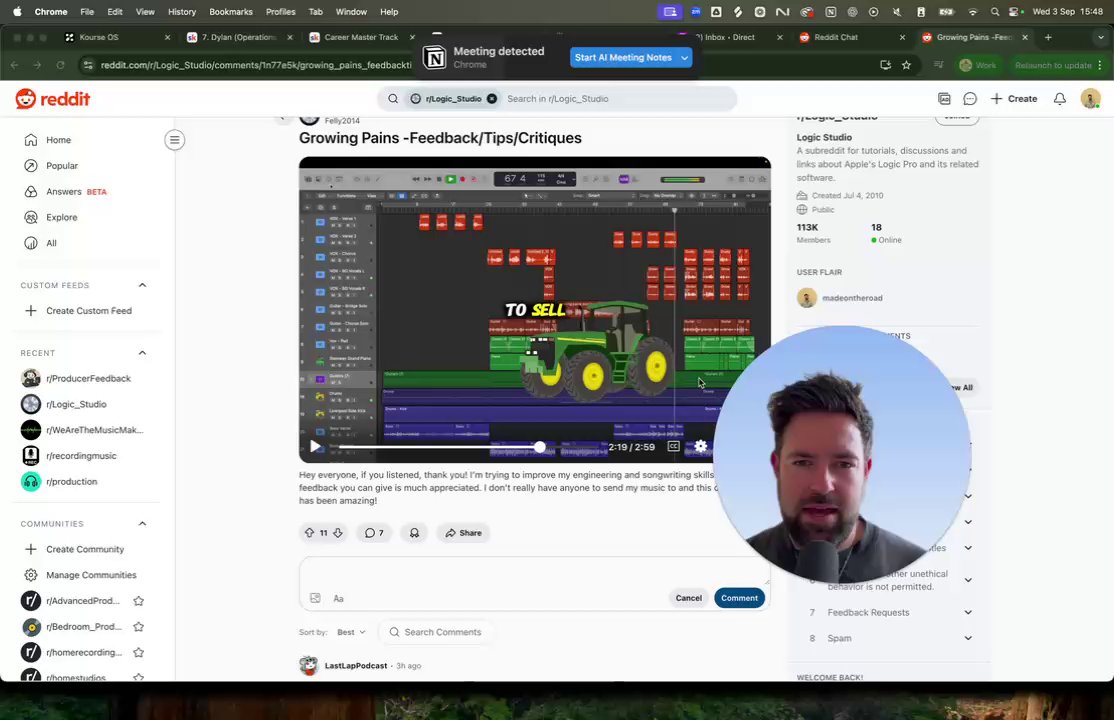This screenshot has height=720, width=1114.
Task: Click the Create post button
Action: 1014,99
